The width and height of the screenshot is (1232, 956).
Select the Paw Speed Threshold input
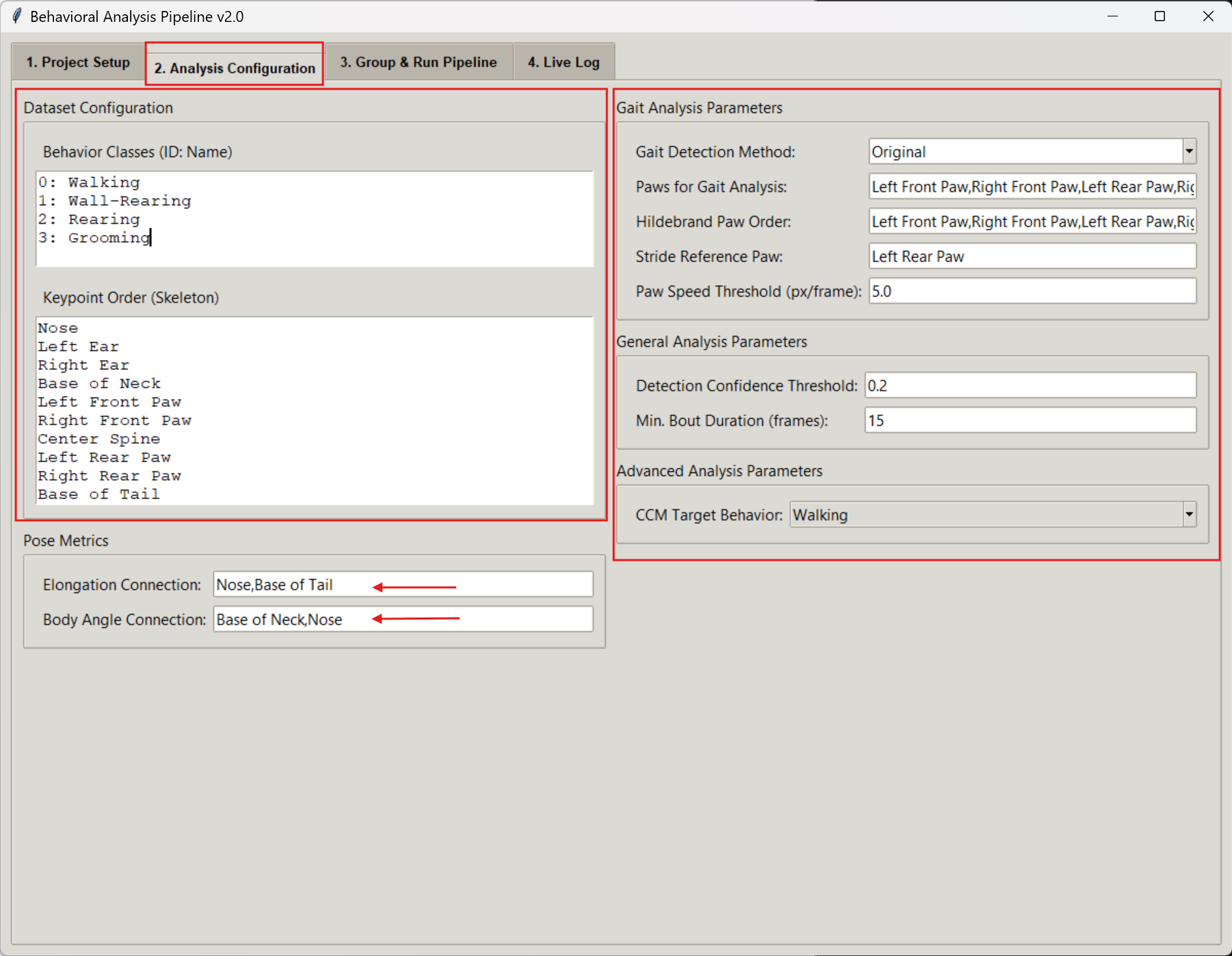tap(1032, 291)
